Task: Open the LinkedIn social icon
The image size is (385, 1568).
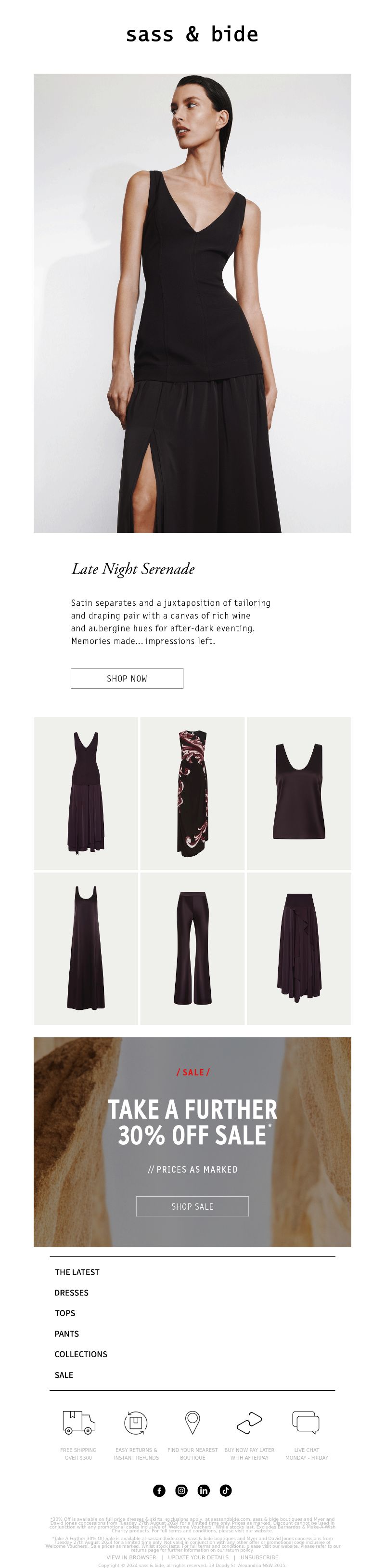Action: (x=204, y=1490)
